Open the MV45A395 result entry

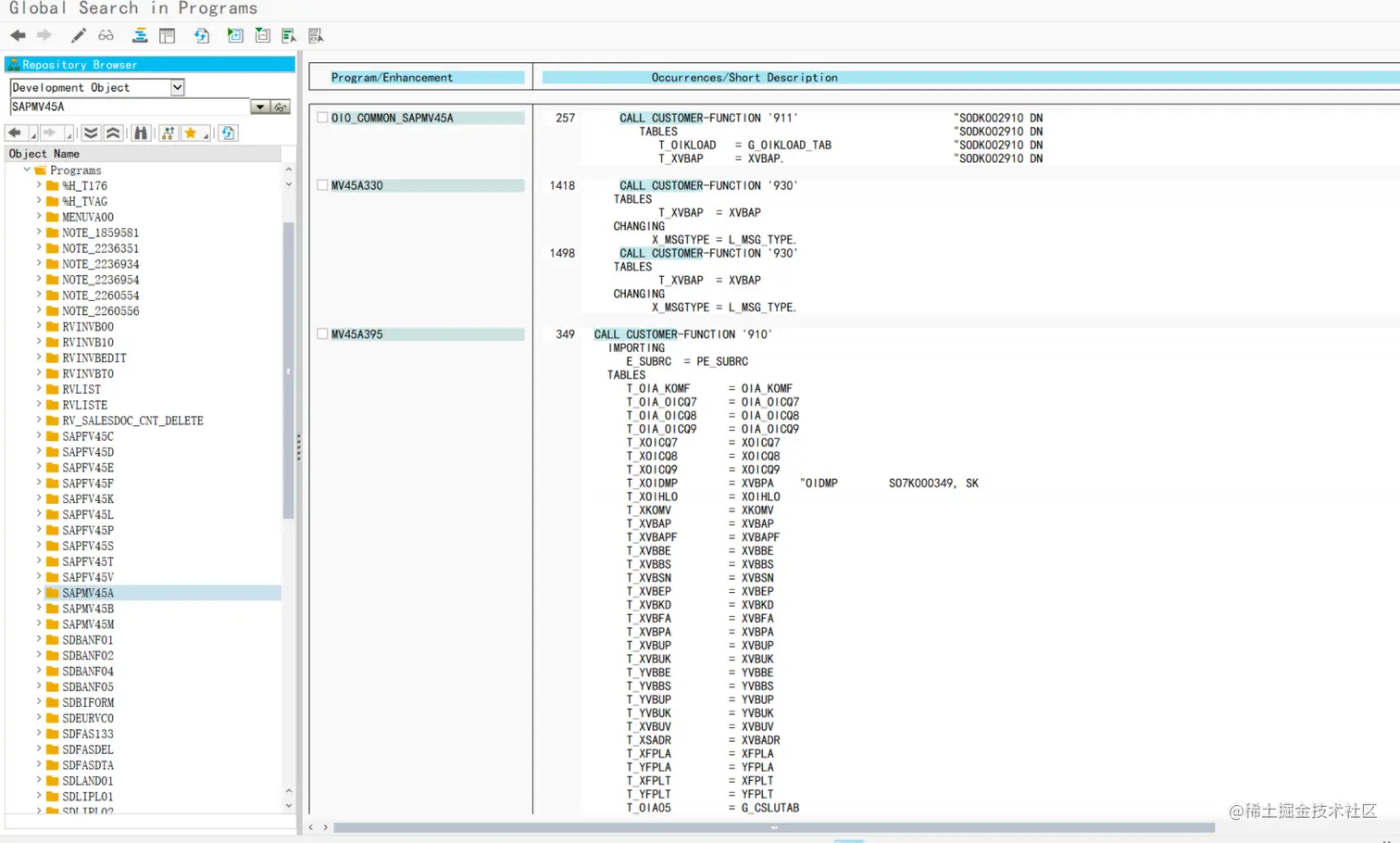357,334
